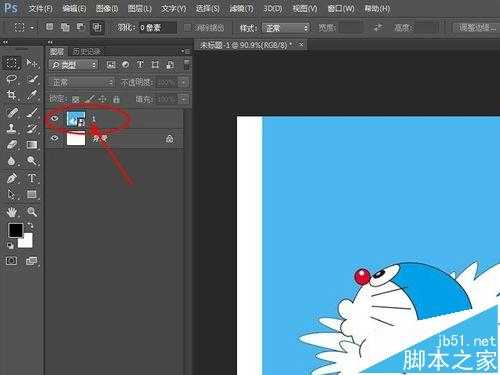Select the Dodge tool
The image size is (500, 375).
click(x=32, y=161)
